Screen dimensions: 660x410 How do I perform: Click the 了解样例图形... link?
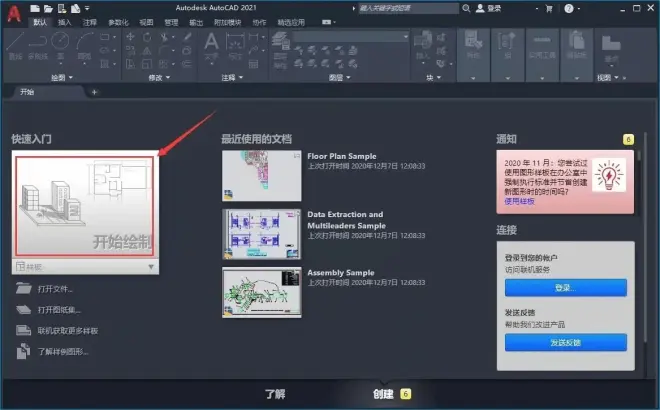pos(63,351)
